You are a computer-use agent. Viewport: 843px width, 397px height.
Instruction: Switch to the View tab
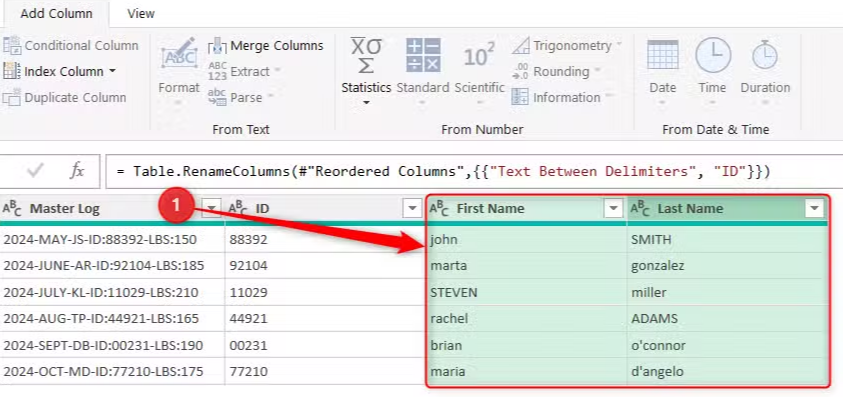pyautogui.click(x=141, y=13)
